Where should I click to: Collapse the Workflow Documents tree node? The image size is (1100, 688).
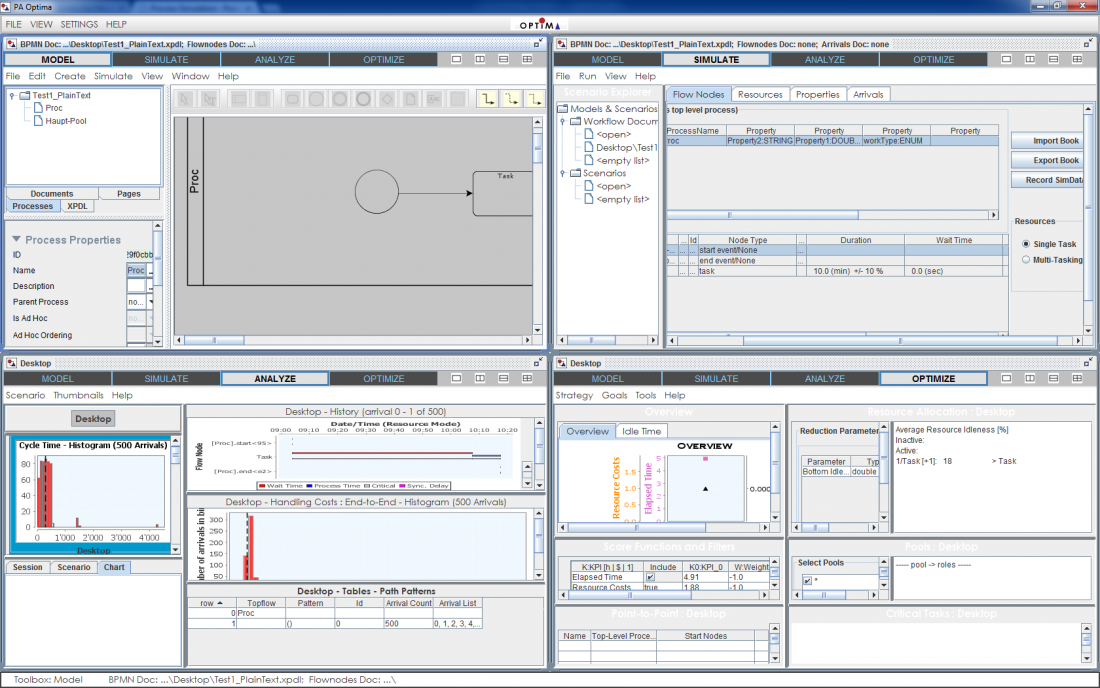[564, 120]
